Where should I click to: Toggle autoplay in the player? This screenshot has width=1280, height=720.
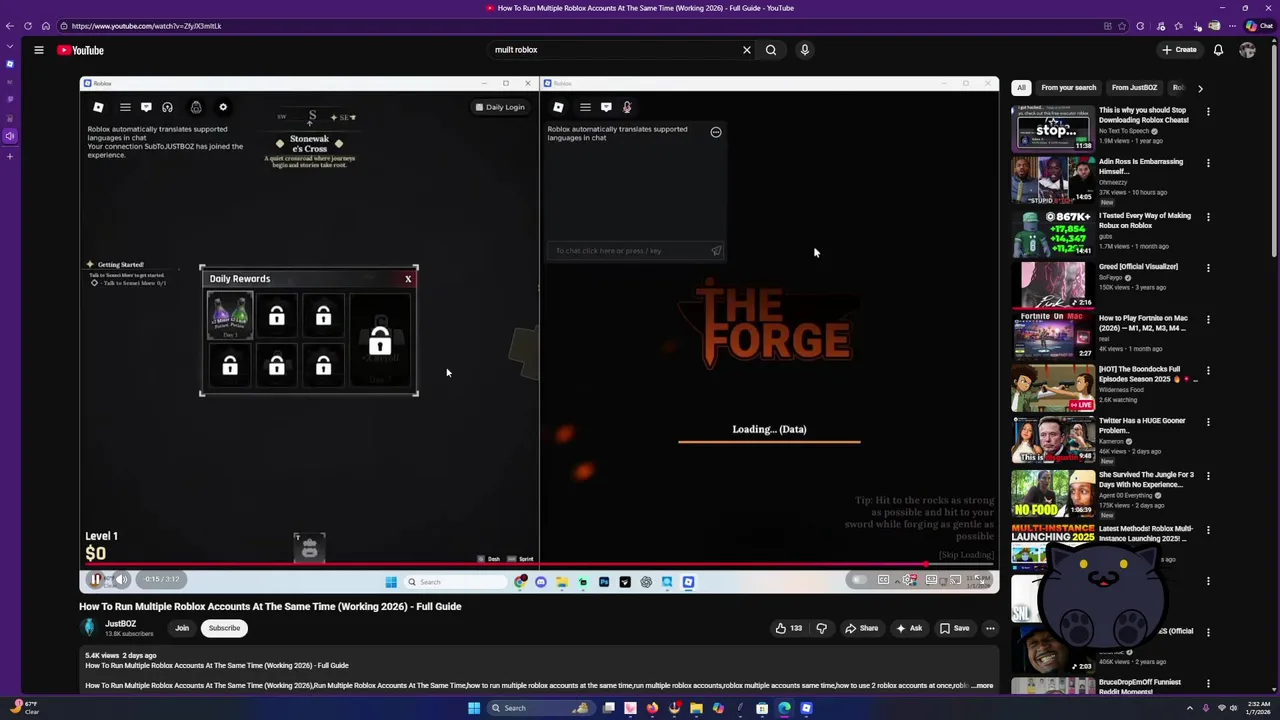click(x=859, y=579)
